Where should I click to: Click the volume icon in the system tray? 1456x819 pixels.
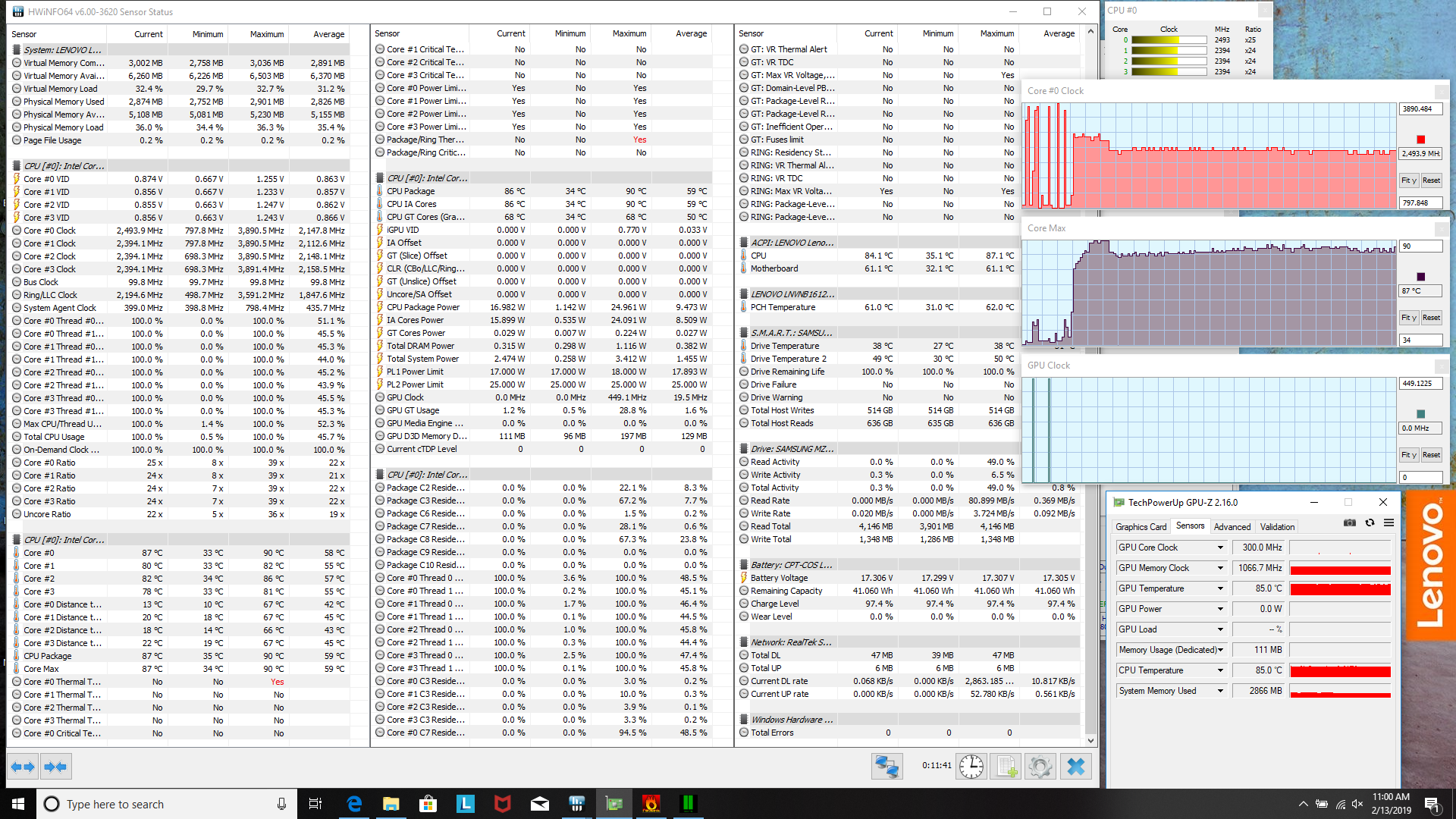[1357, 805]
